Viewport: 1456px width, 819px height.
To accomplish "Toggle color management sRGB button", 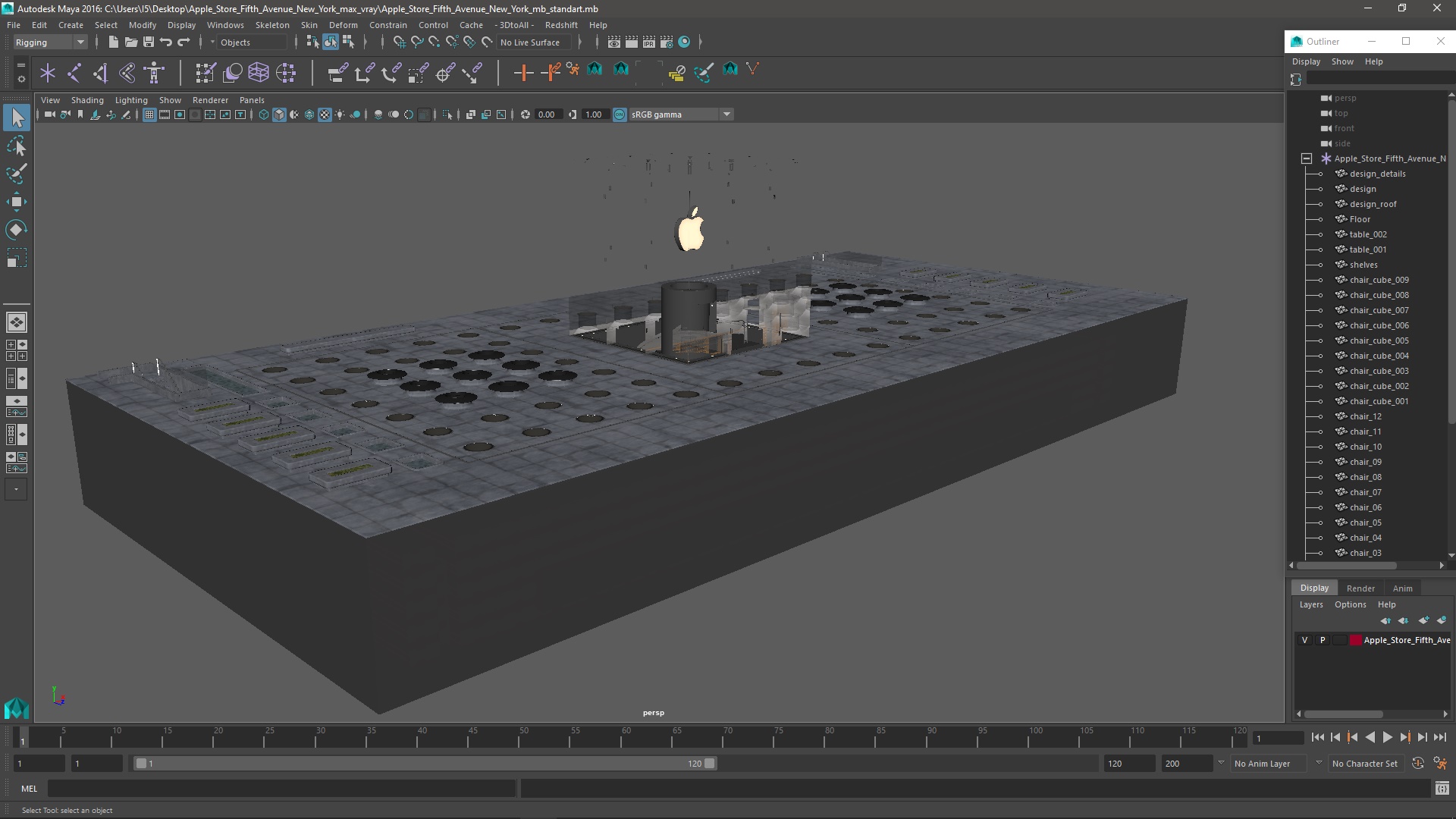I will [620, 115].
